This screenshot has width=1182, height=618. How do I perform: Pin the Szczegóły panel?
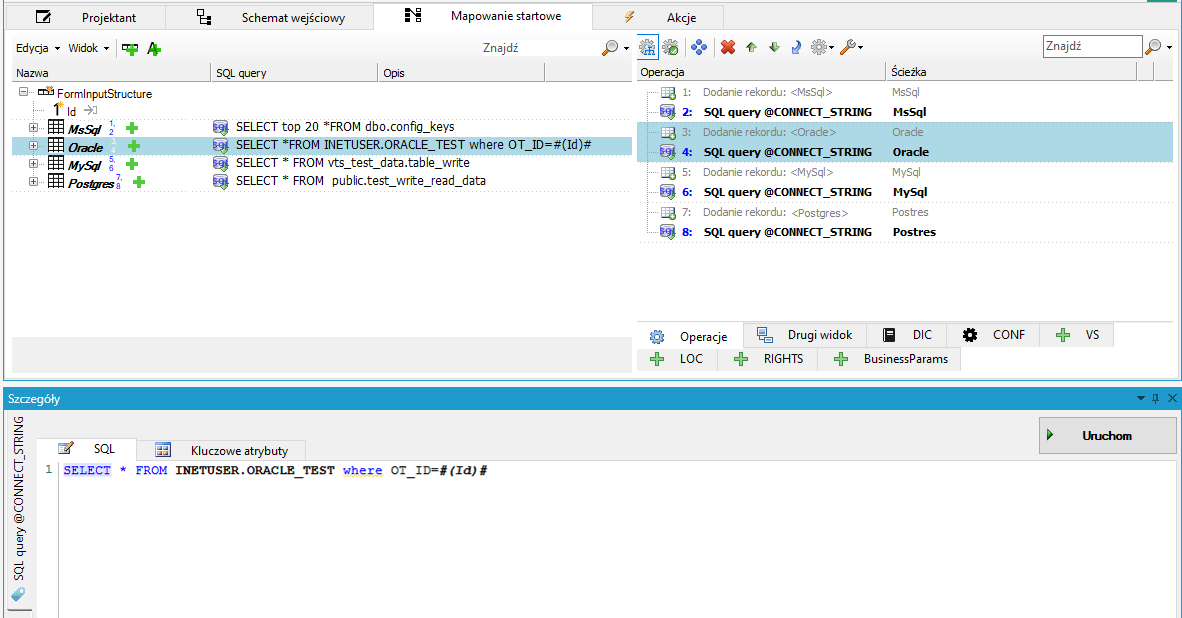tap(1156, 398)
